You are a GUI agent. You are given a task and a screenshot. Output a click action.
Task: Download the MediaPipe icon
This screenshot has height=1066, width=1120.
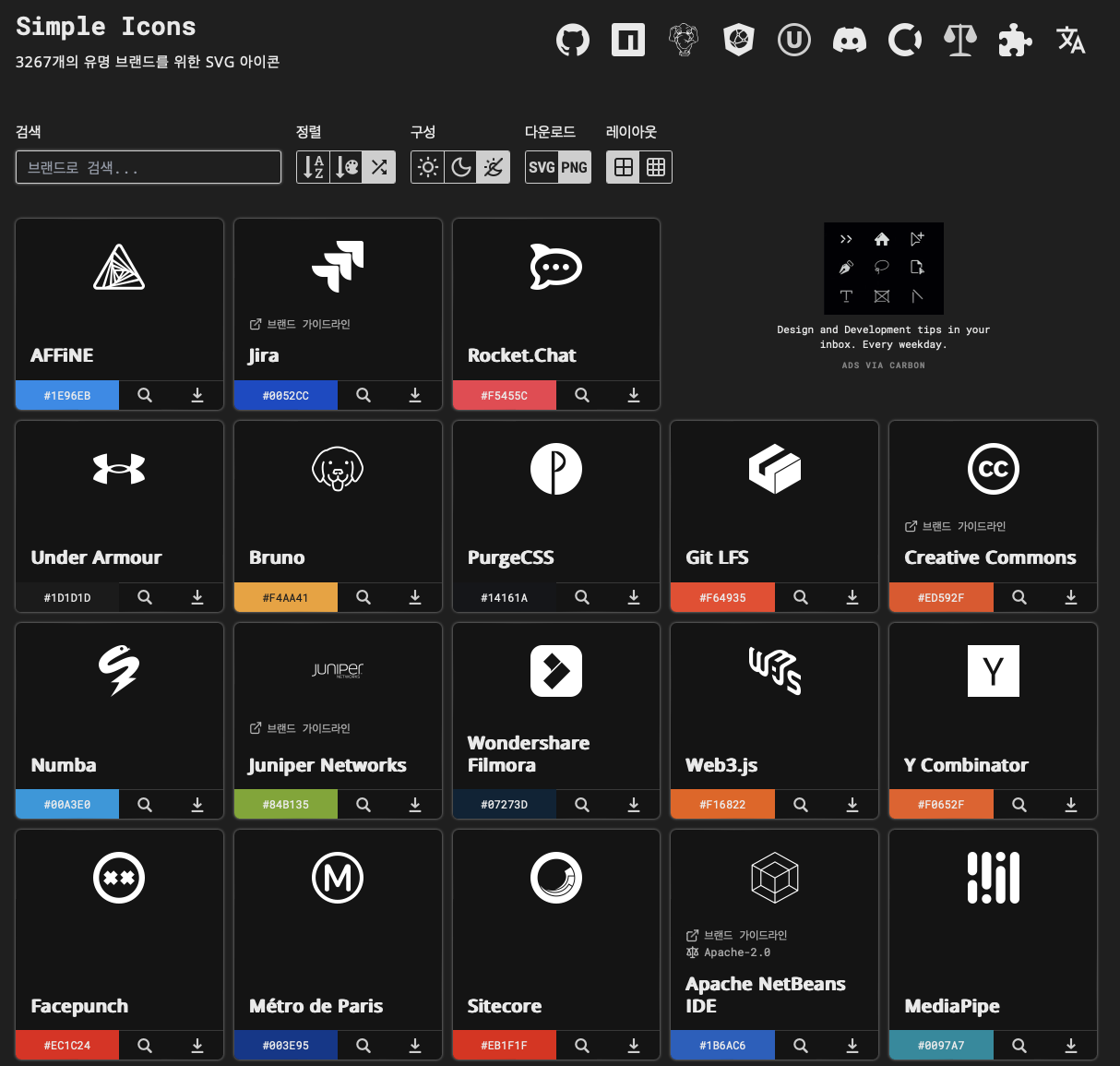click(x=1071, y=1045)
